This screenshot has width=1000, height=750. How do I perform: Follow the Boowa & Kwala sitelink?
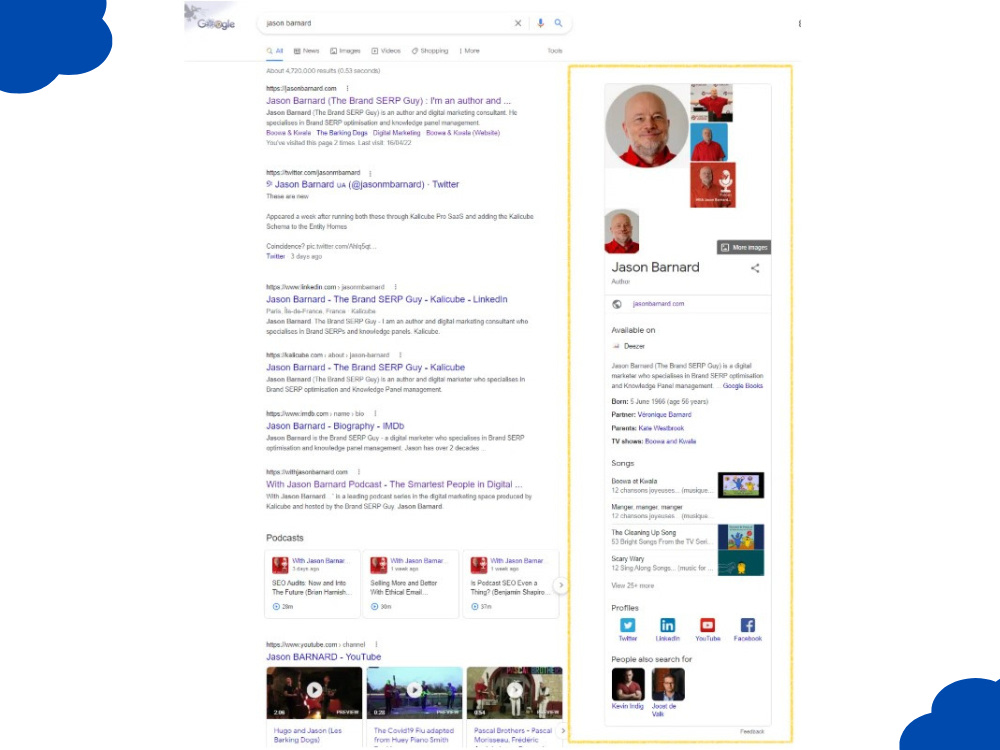point(288,133)
